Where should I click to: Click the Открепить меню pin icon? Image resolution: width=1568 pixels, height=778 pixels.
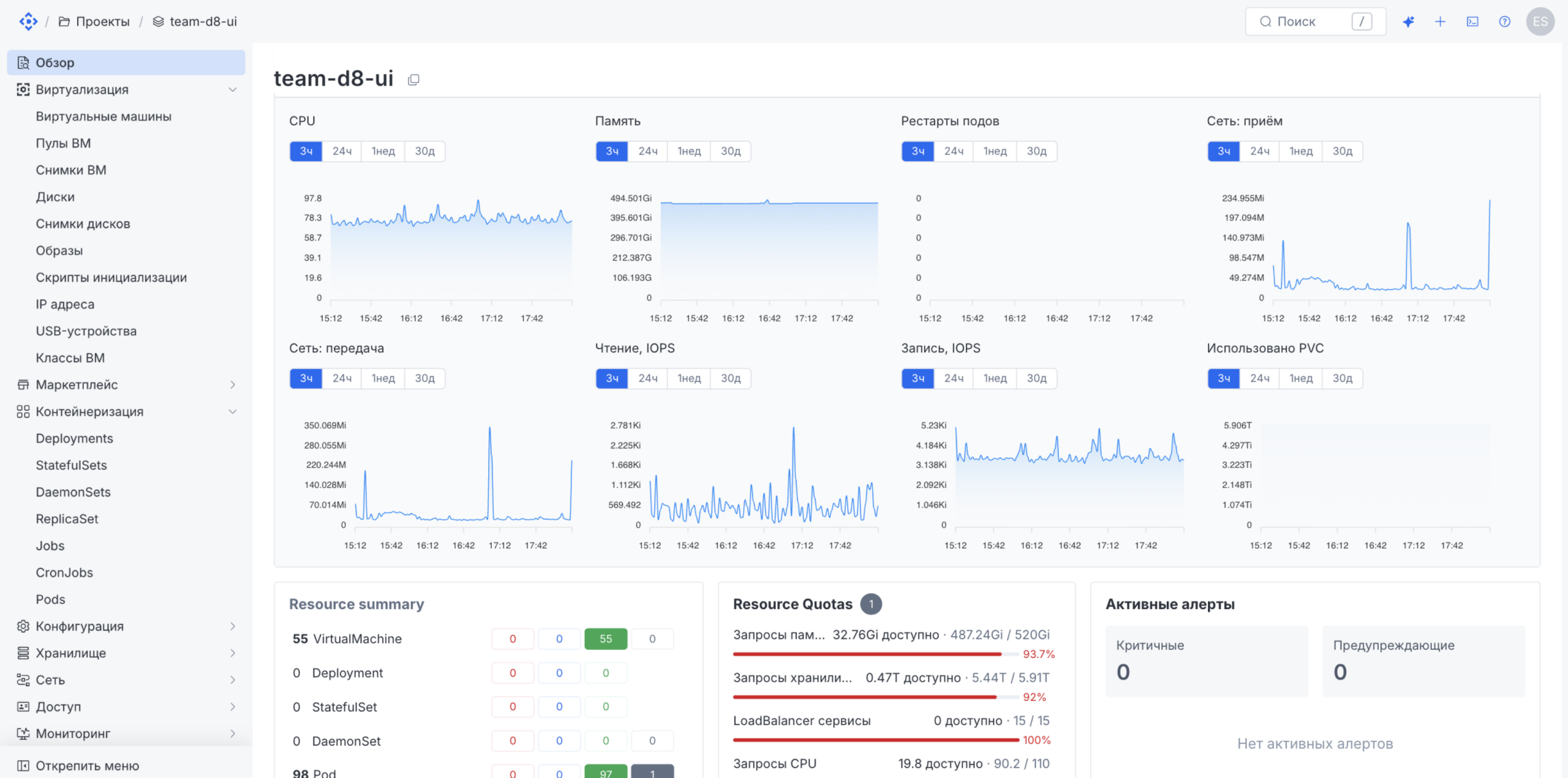pos(23,766)
